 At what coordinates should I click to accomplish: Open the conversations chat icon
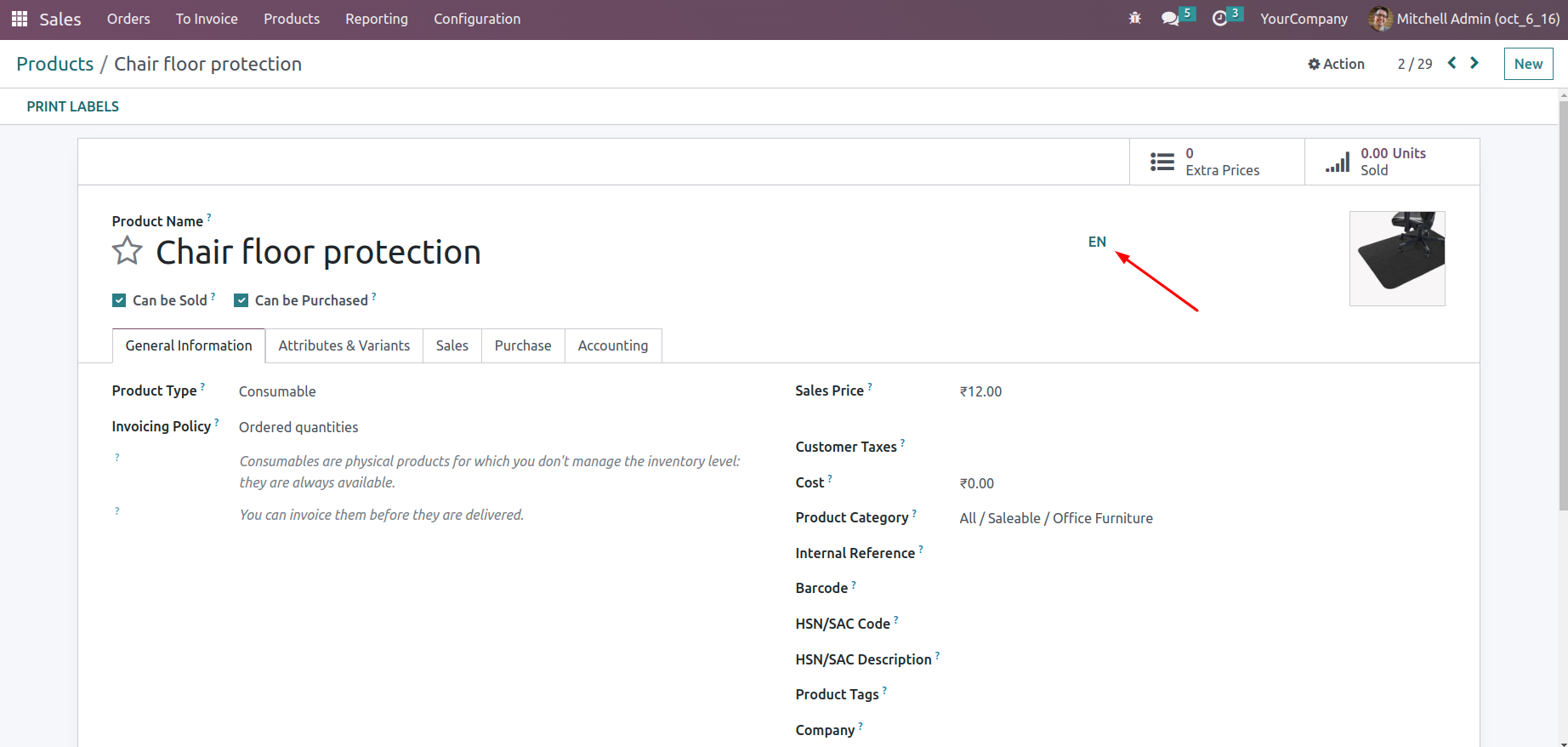[x=1171, y=19]
